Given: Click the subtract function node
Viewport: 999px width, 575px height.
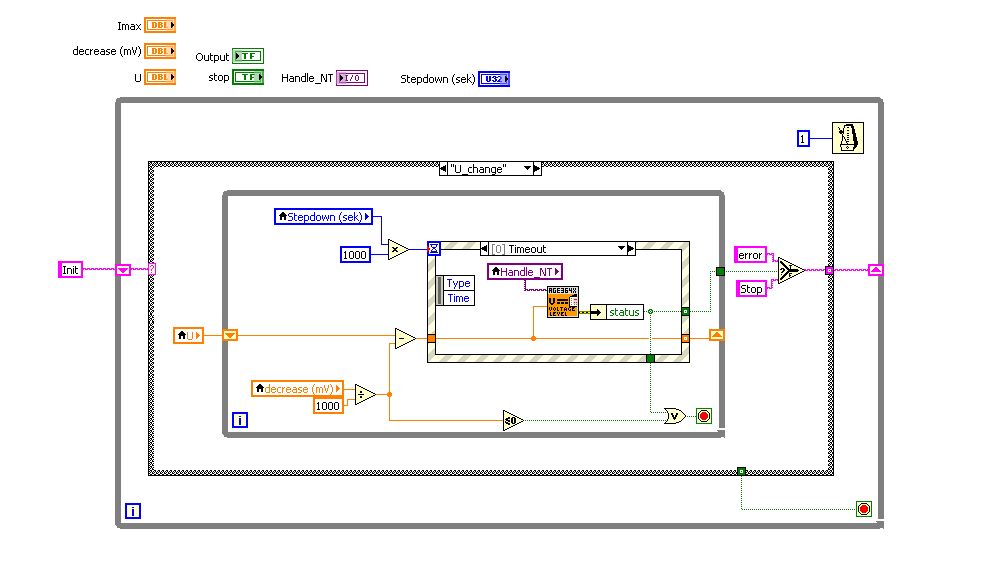Looking at the screenshot, I should tap(405, 338).
